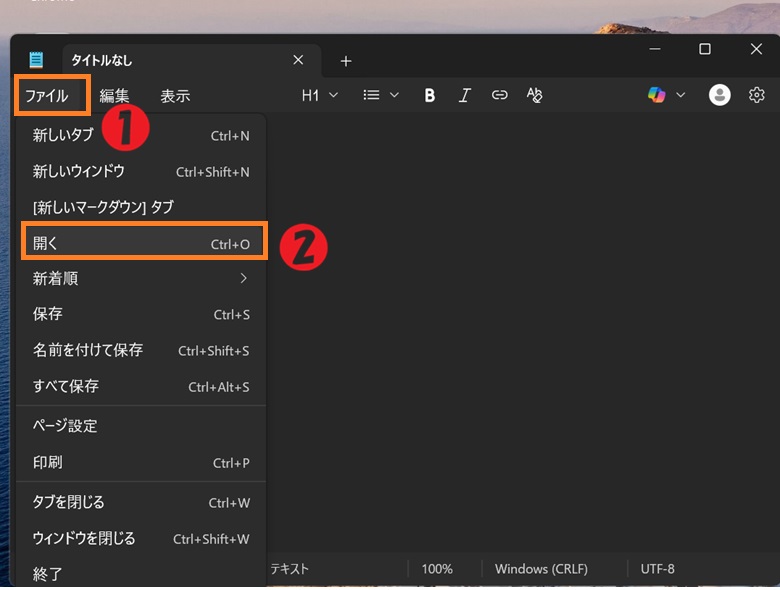This screenshot has width=780, height=590.
Task: Choose 印刷 menu item
Action: 141,463
